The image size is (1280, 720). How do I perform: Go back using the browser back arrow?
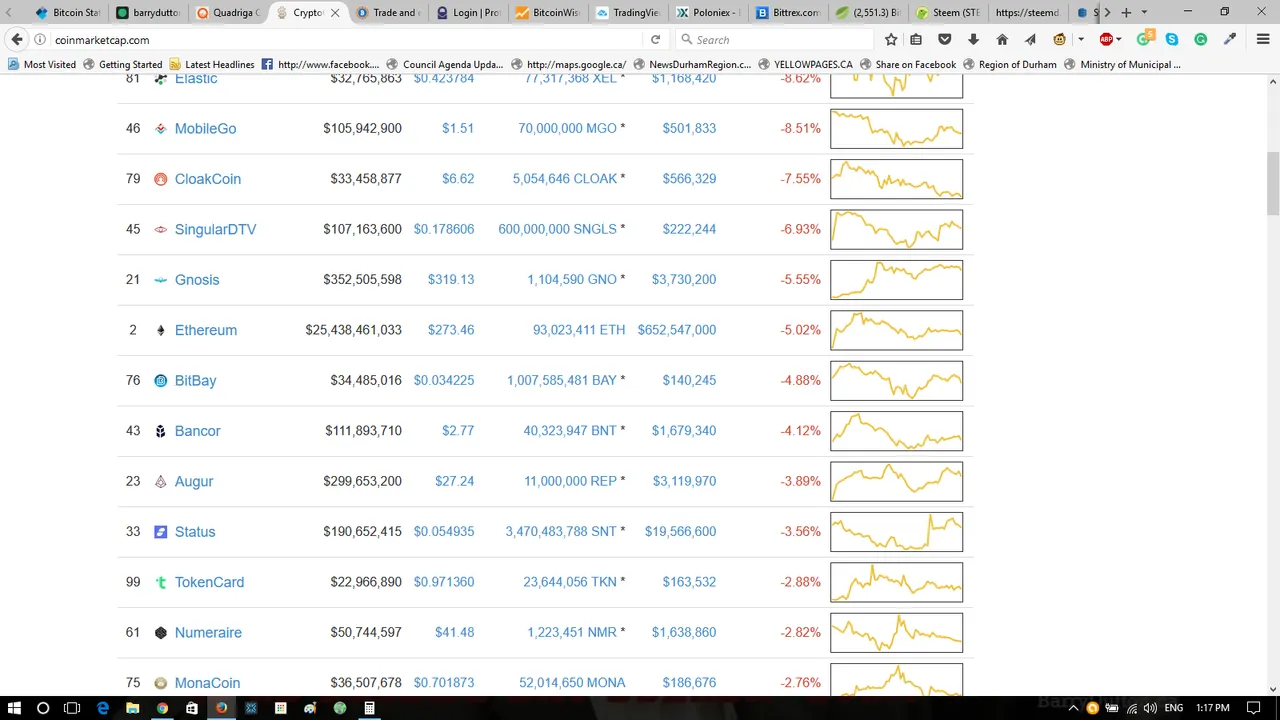[x=17, y=40]
